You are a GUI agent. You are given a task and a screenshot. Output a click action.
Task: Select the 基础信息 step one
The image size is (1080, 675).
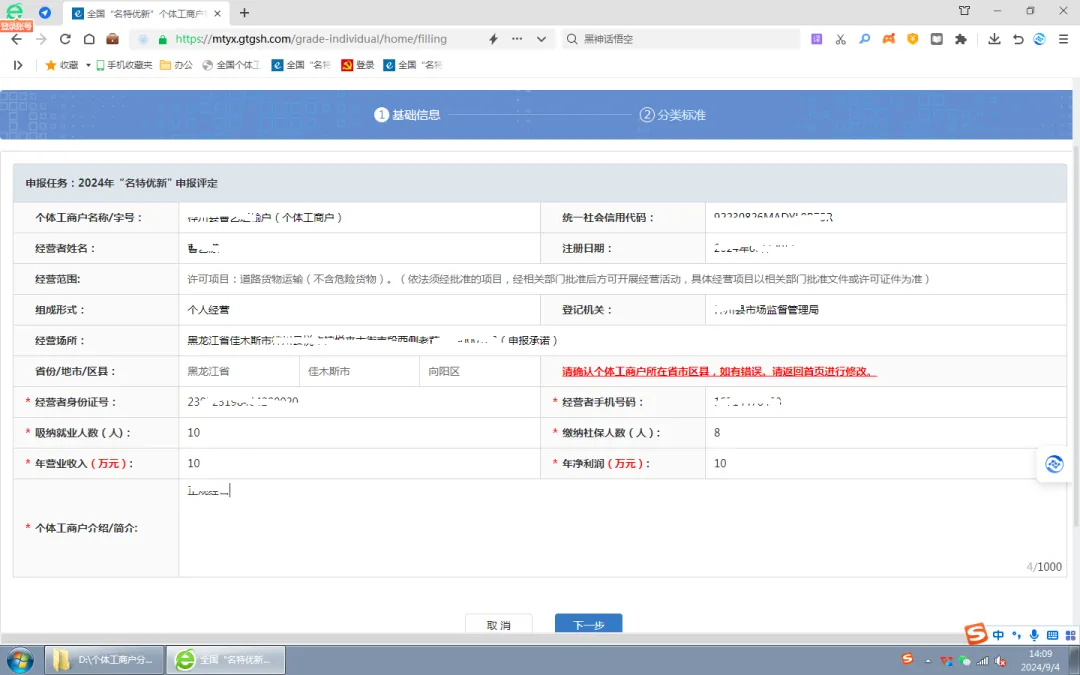[x=407, y=115]
